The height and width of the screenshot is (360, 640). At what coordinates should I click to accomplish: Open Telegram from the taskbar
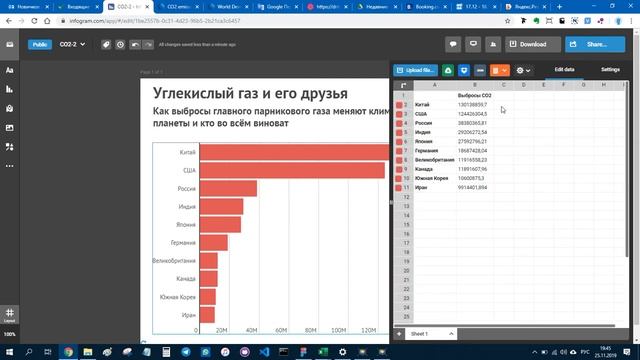pos(186,352)
